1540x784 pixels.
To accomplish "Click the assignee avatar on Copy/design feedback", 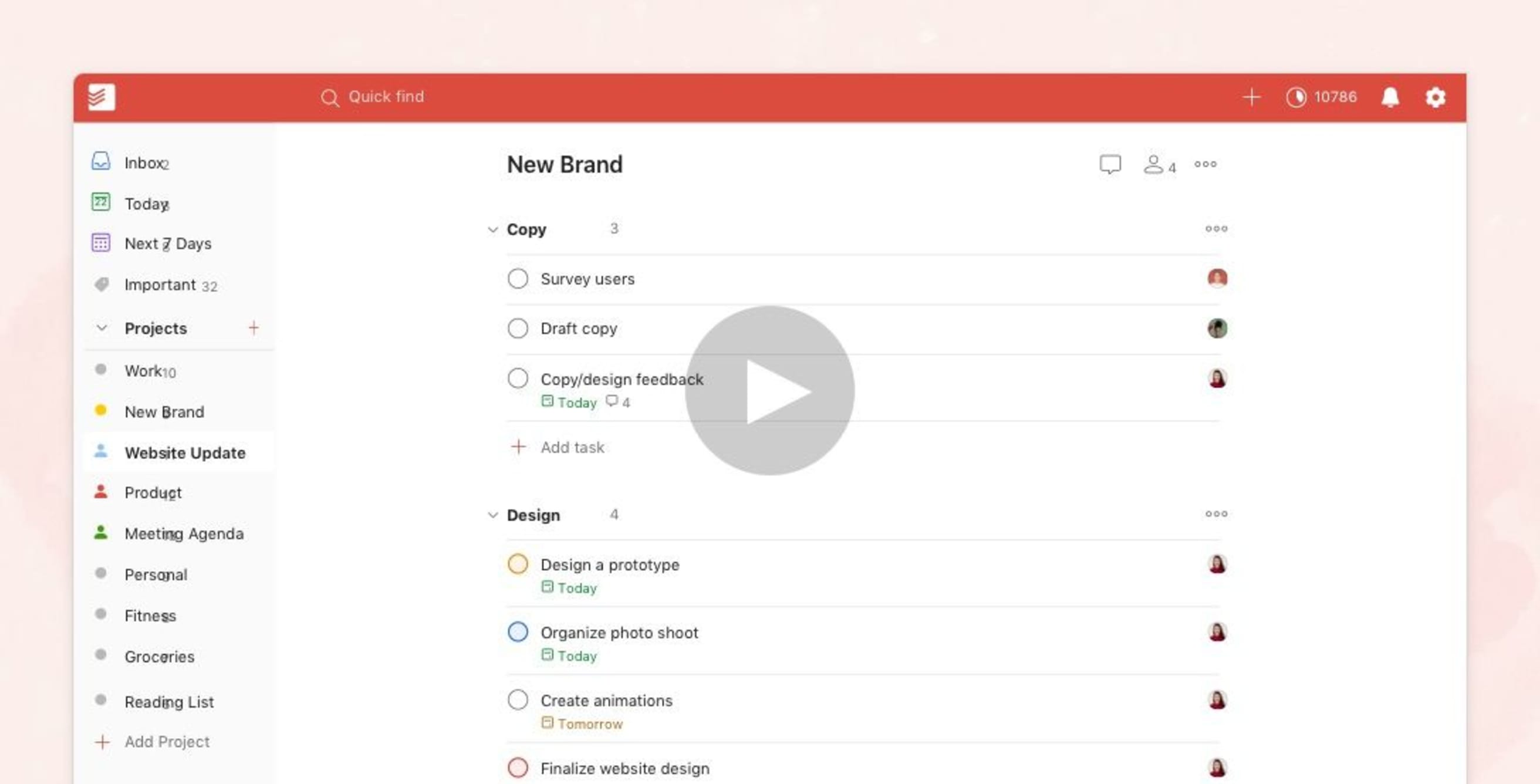I will click(x=1217, y=379).
